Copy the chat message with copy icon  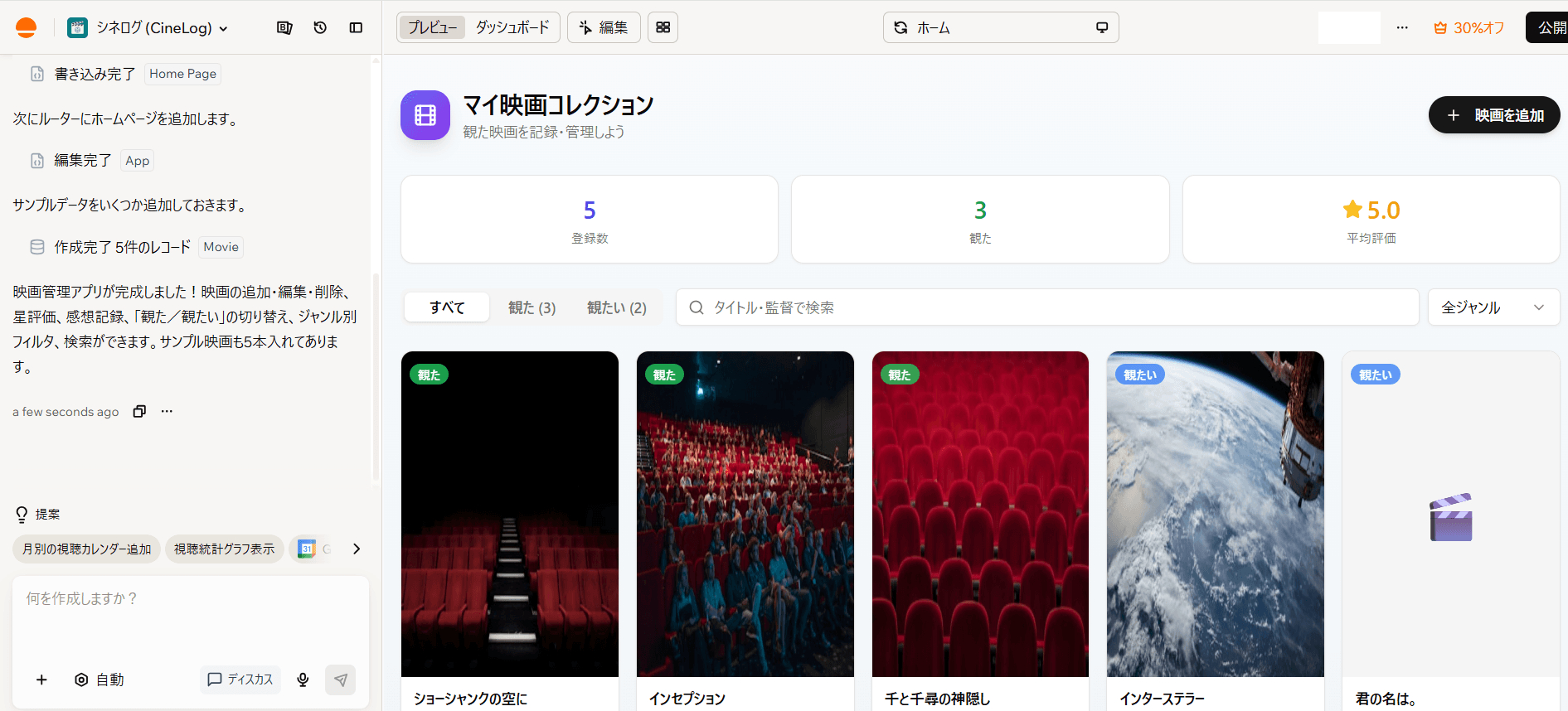(139, 411)
